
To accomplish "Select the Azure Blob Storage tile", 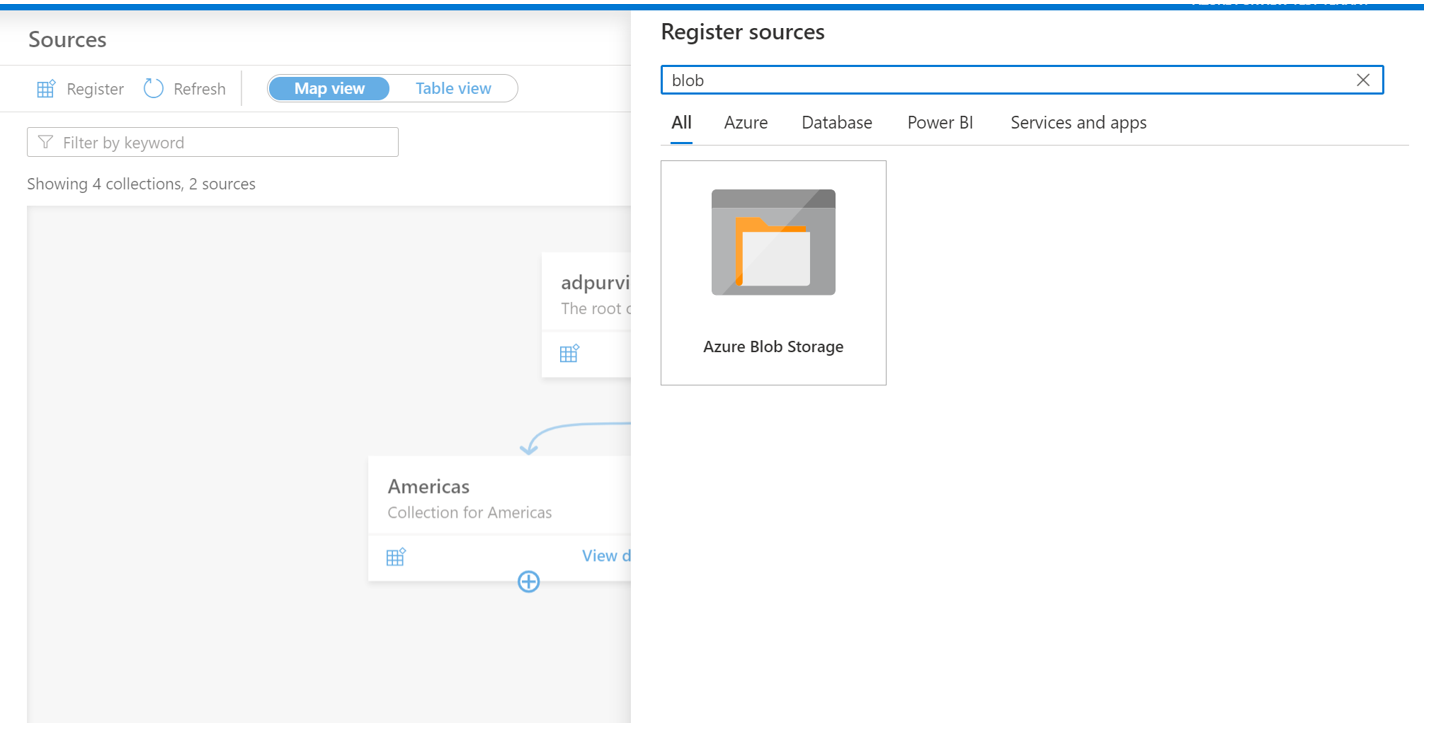I will 773,272.
